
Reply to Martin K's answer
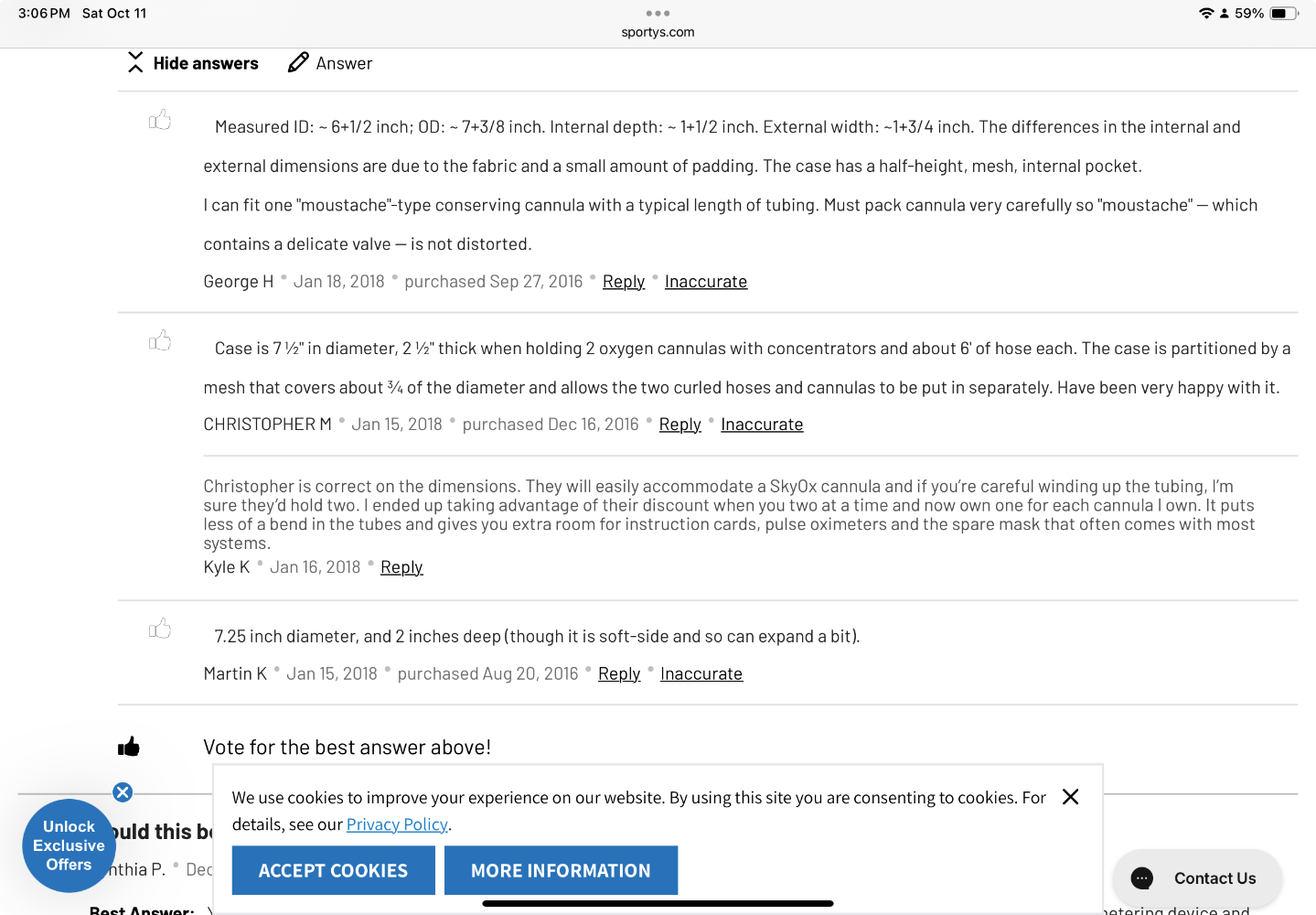pyautogui.click(x=619, y=674)
